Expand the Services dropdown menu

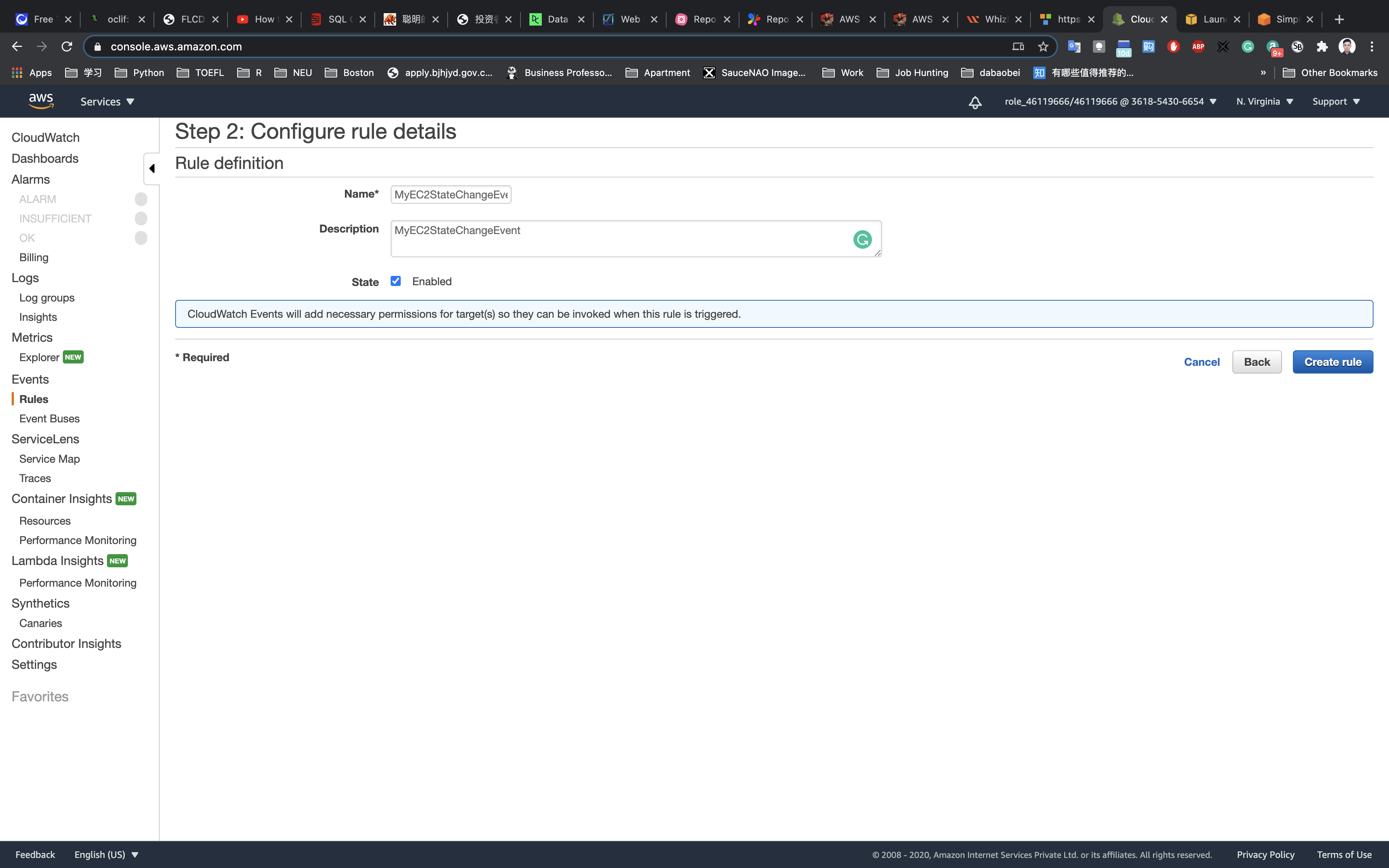107,102
